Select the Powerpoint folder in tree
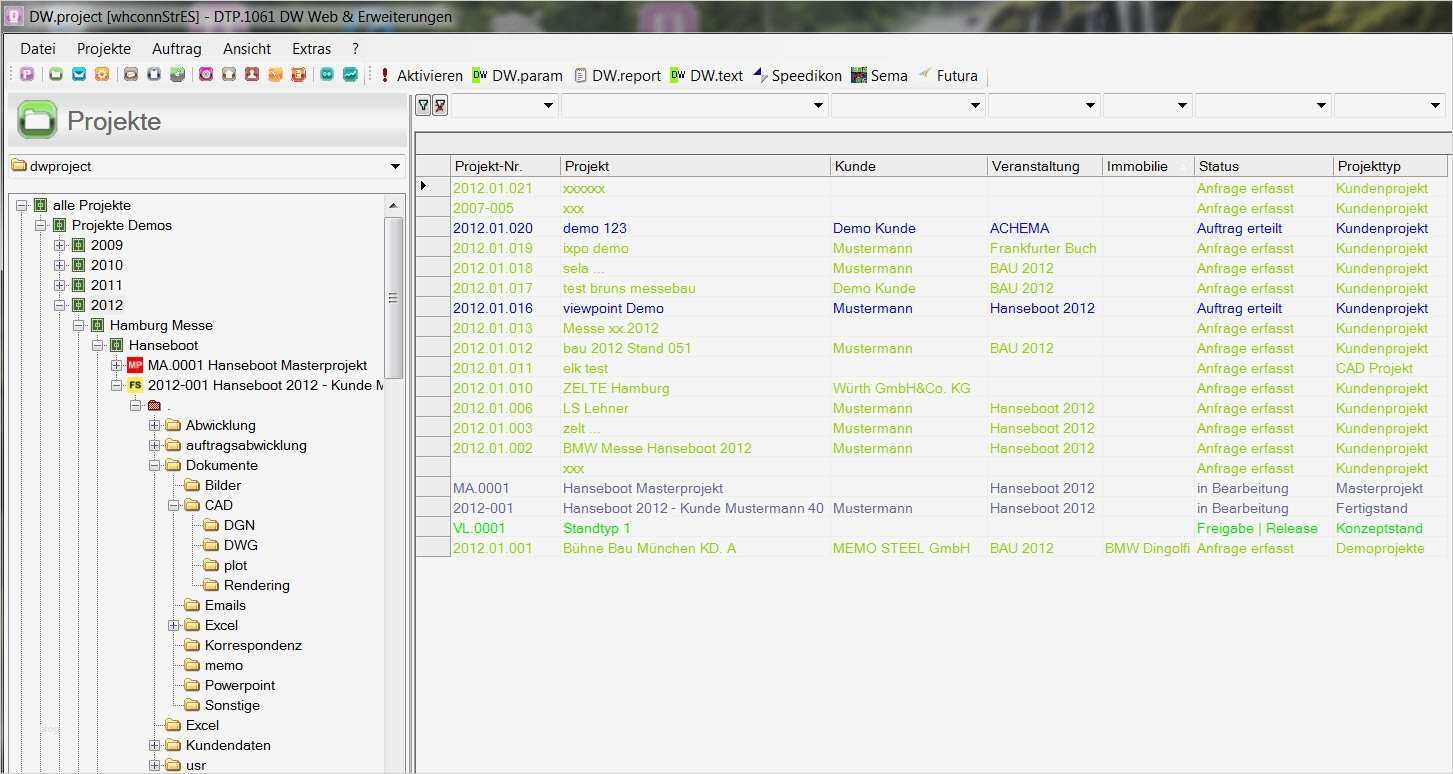 [x=240, y=685]
